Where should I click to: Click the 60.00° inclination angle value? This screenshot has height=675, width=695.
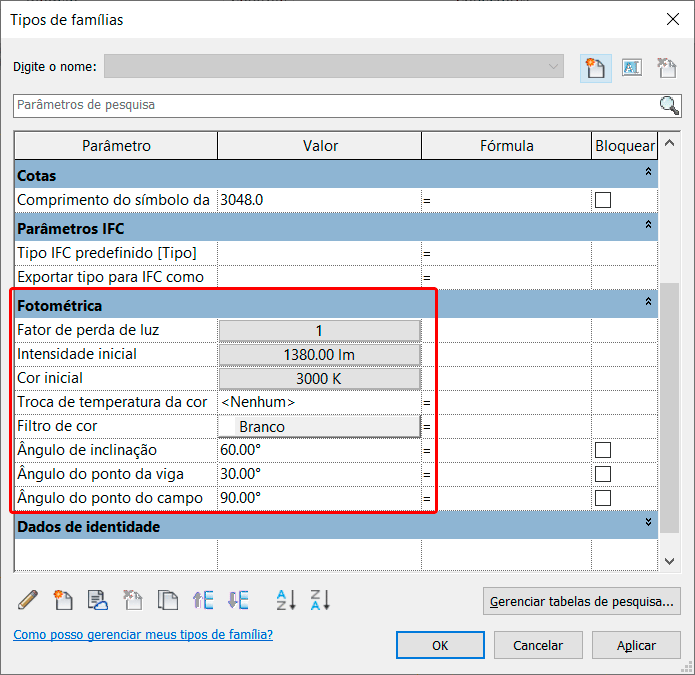pos(319,450)
